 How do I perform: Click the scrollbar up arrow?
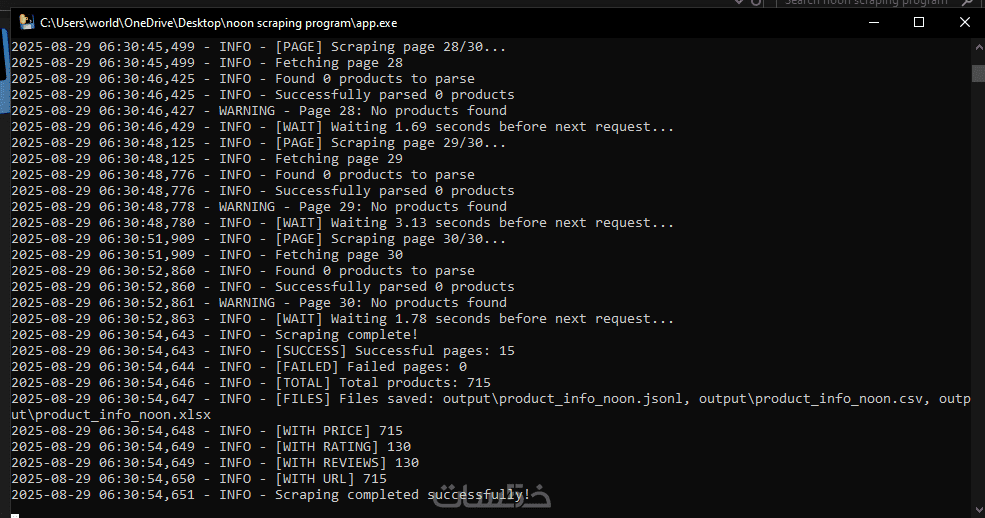point(978,46)
